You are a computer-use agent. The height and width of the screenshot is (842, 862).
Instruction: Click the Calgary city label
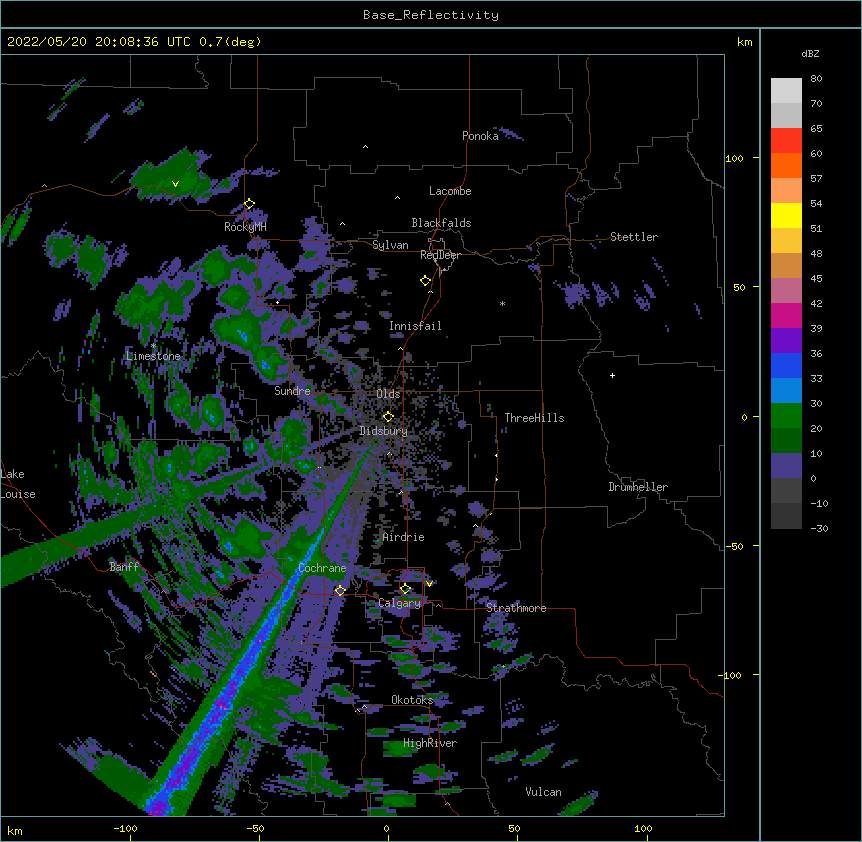pyautogui.click(x=399, y=603)
